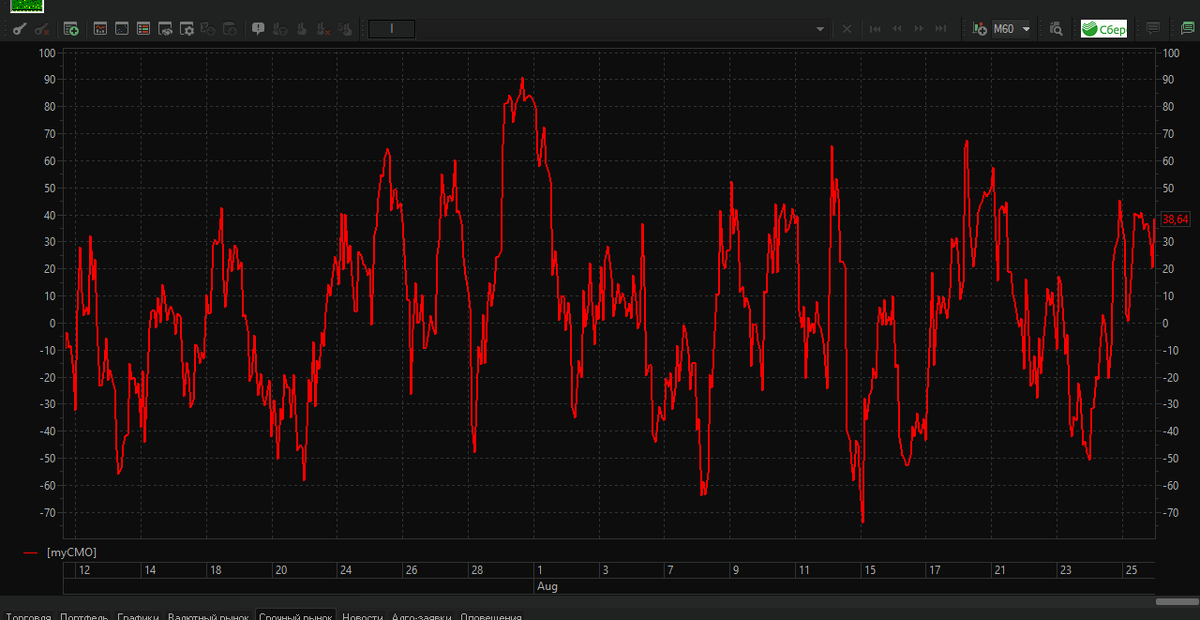This screenshot has height=620, width=1200.
Task: Click the colored rows quotes table icon
Action: click(x=144, y=29)
